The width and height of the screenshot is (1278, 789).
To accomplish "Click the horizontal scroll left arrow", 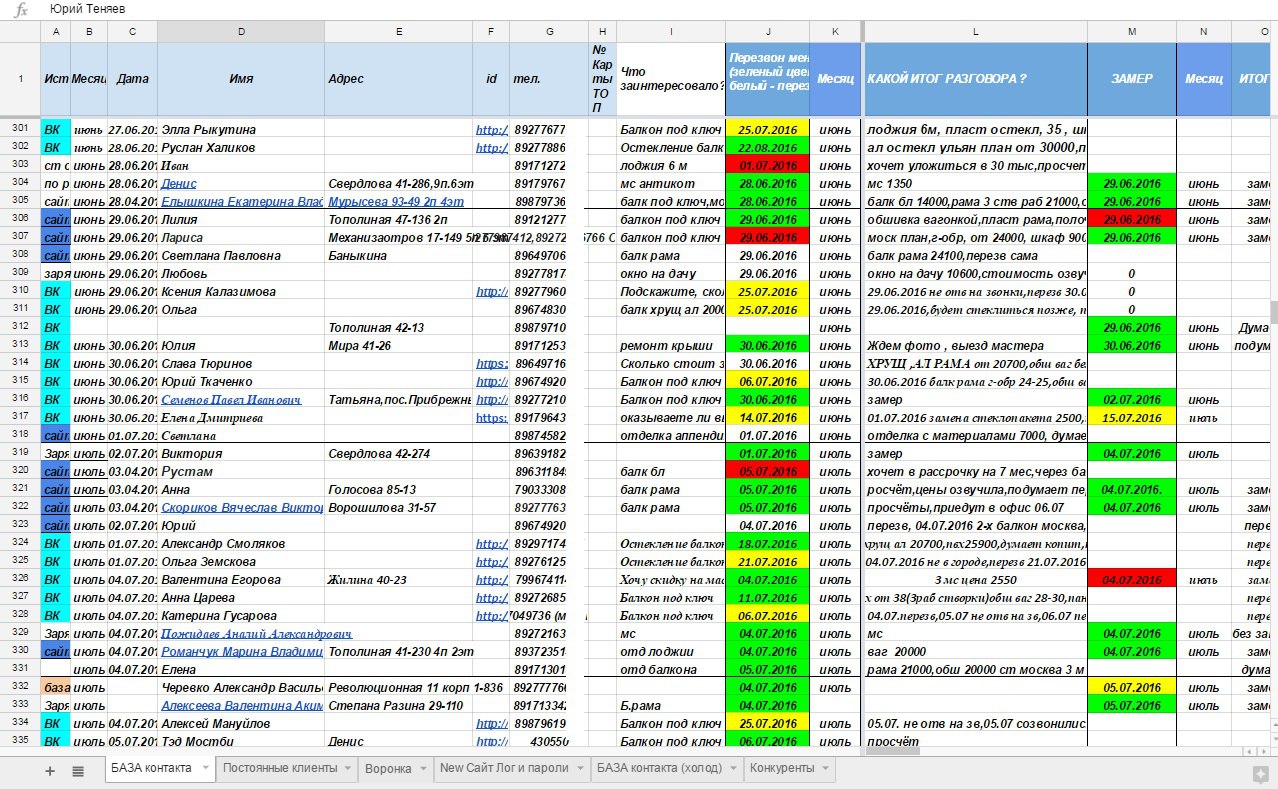I will tap(1247, 750).
